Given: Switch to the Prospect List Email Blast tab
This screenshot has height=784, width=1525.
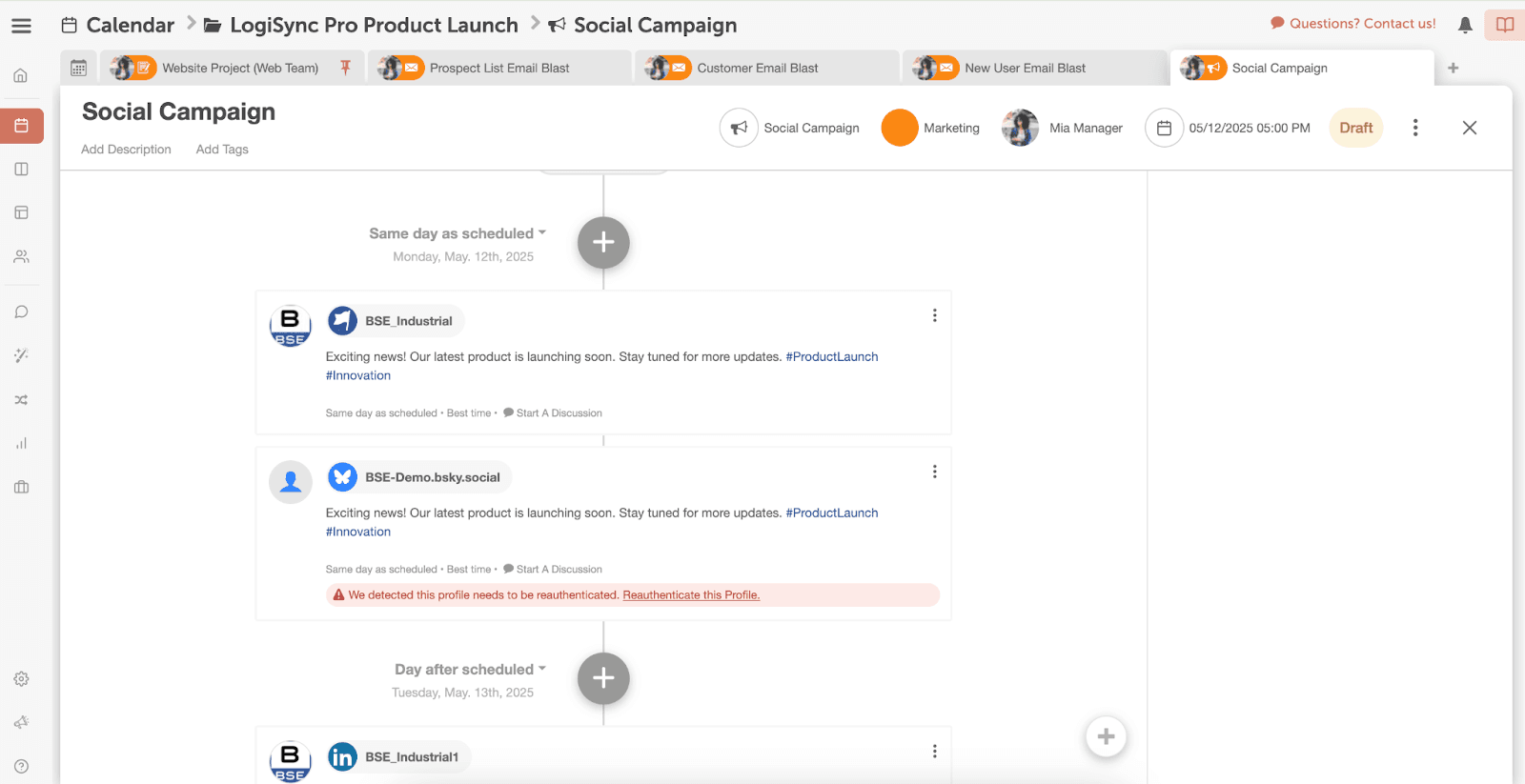Looking at the screenshot, I should click(498, 69).
